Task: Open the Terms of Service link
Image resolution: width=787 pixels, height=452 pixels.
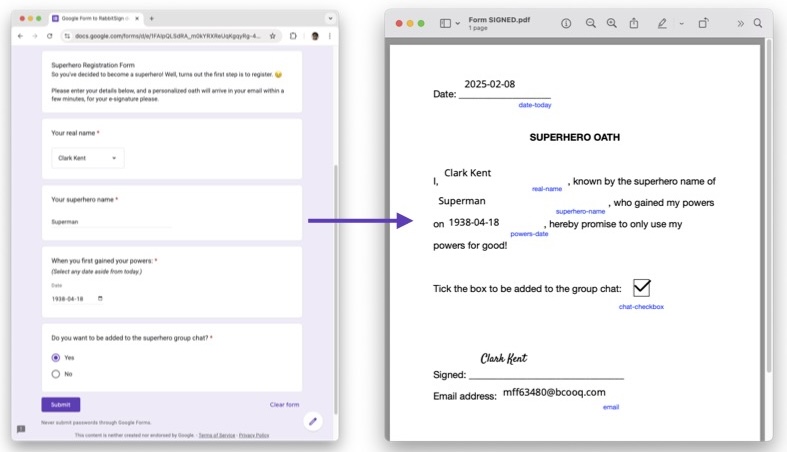Action: pos(217,435)
